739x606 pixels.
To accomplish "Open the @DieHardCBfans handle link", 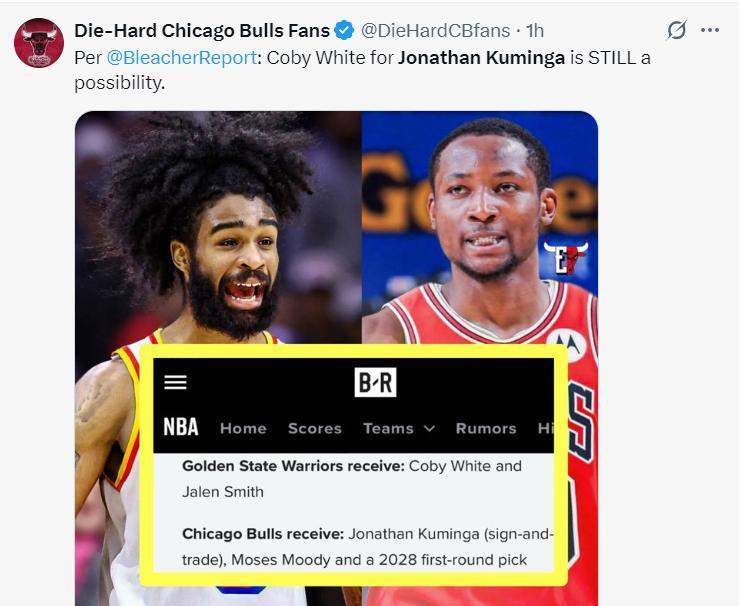I will pos(435,31).
